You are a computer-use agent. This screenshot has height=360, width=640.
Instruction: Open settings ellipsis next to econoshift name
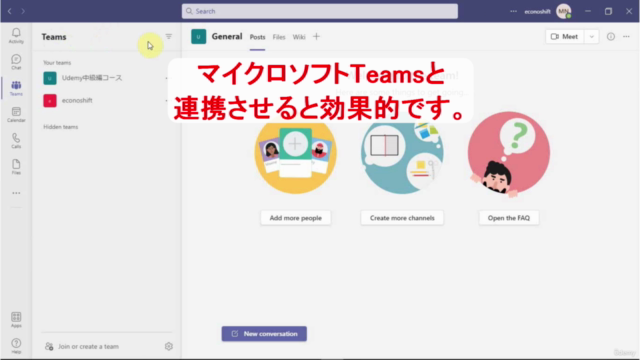[513, 11]
